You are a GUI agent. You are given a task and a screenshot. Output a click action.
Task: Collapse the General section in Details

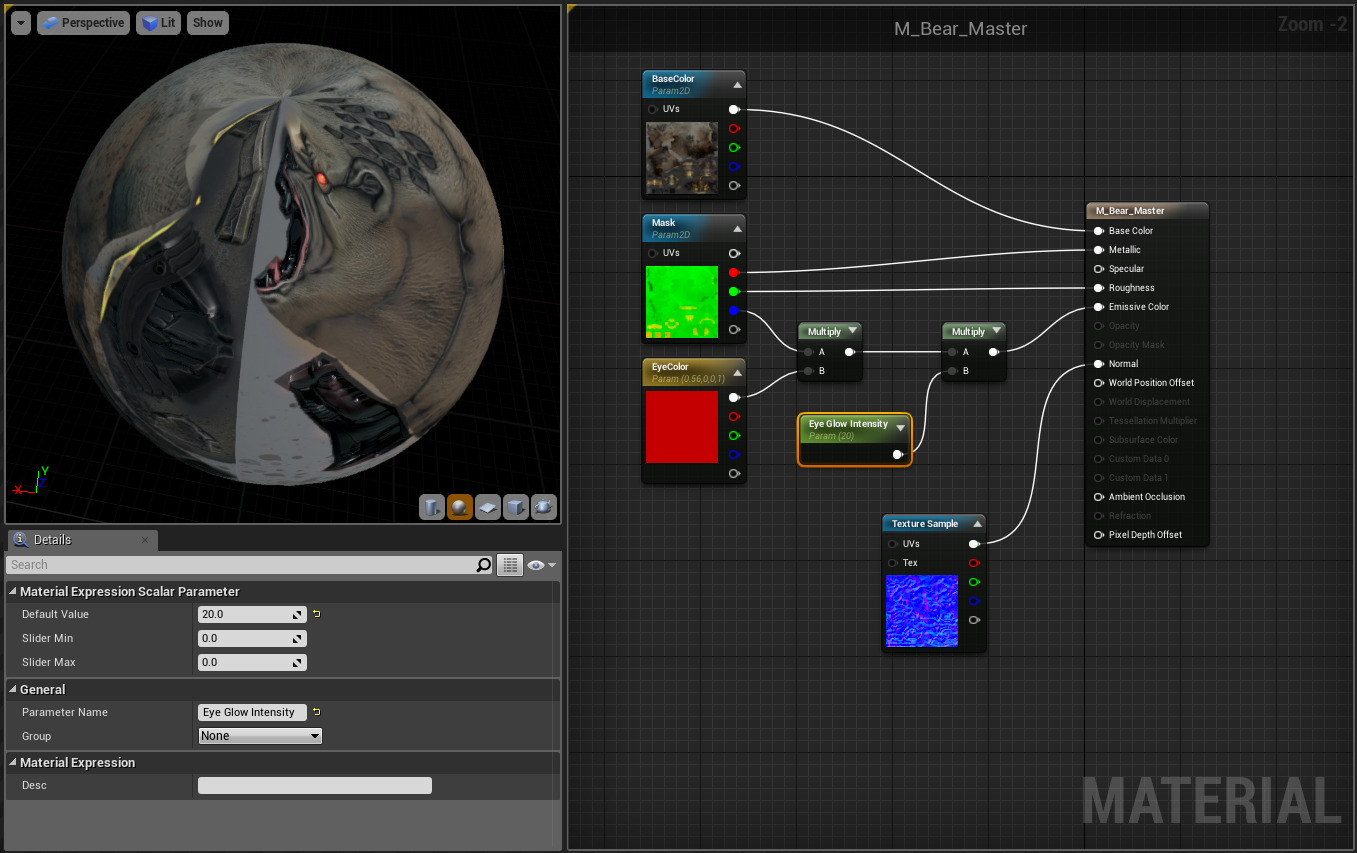point(13,689)
